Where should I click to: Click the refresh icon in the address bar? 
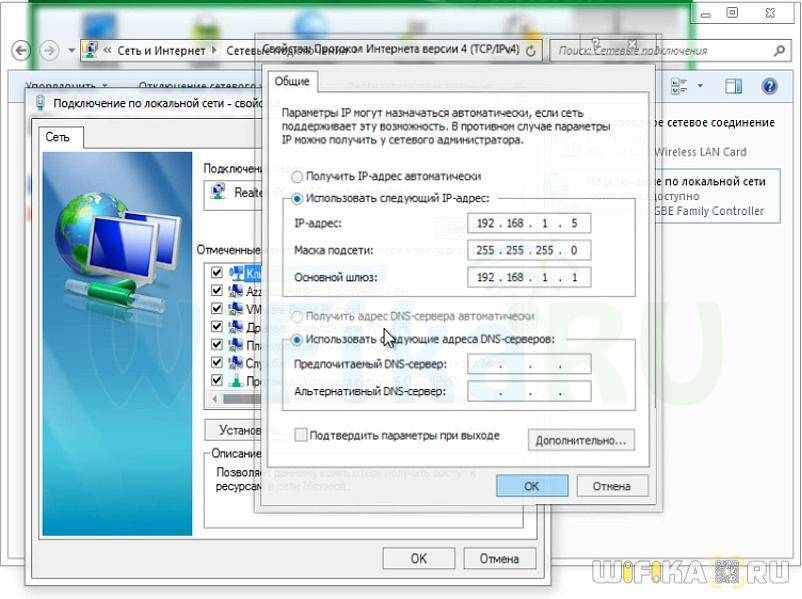(x=530, y=50)
